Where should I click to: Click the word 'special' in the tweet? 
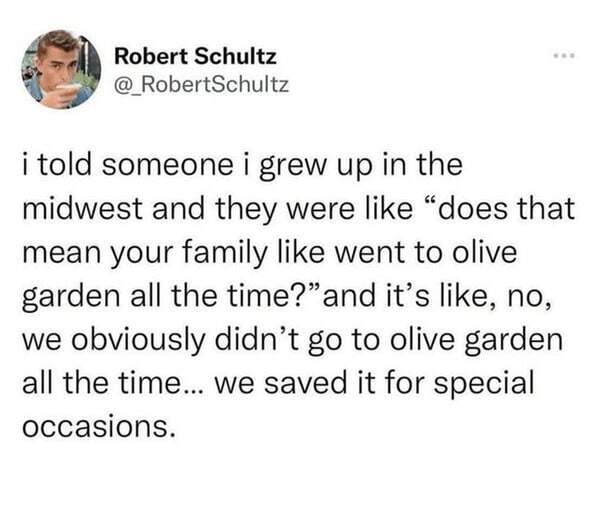coord(484,384)
